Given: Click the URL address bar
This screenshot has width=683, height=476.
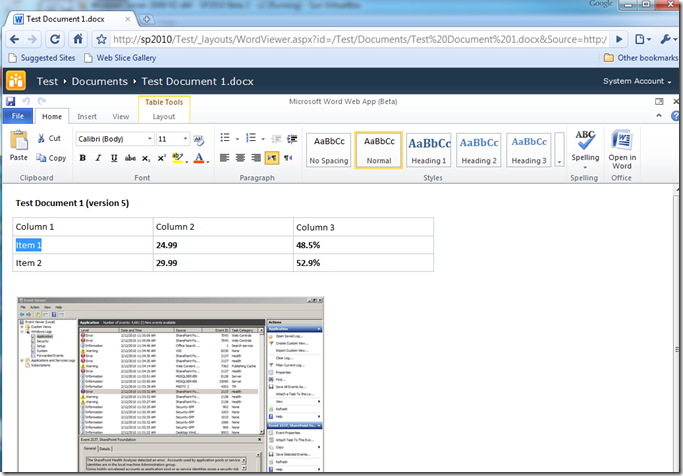Looking at the screenshot, I should tap(360, 40).
